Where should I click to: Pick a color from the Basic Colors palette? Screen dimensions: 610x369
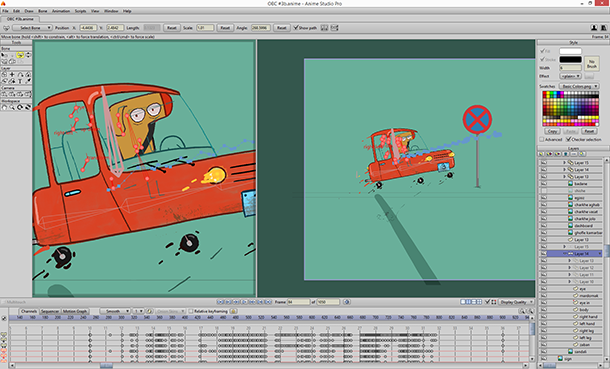pyautogui.click(x=571, y=108)
